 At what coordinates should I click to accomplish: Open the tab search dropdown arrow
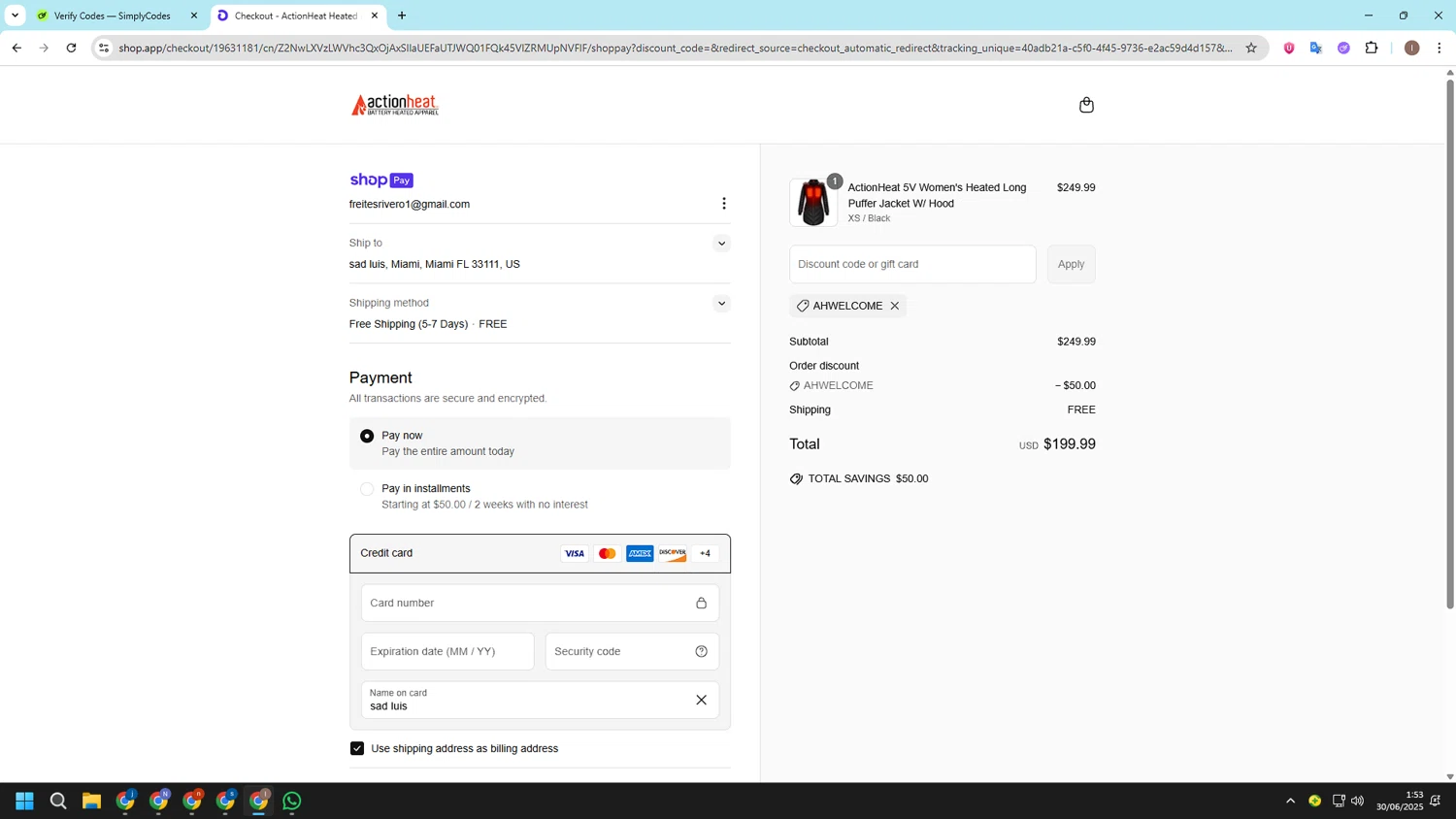pyautogui.click(x=15, y=16)
